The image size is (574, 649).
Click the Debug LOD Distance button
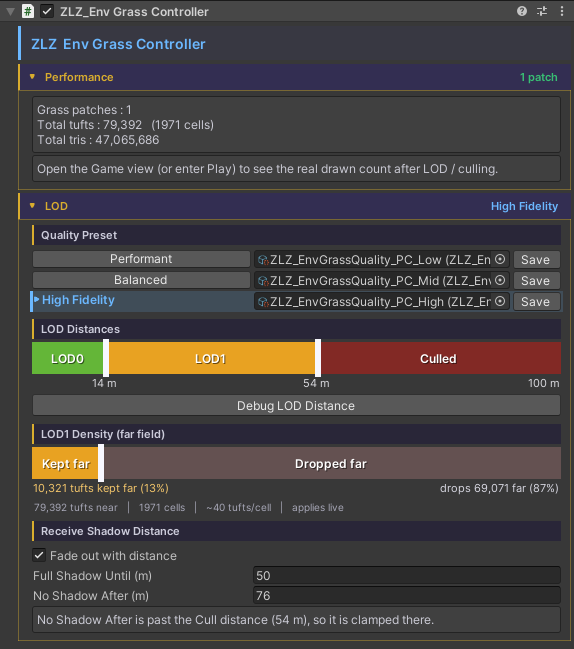click(296, 405)
